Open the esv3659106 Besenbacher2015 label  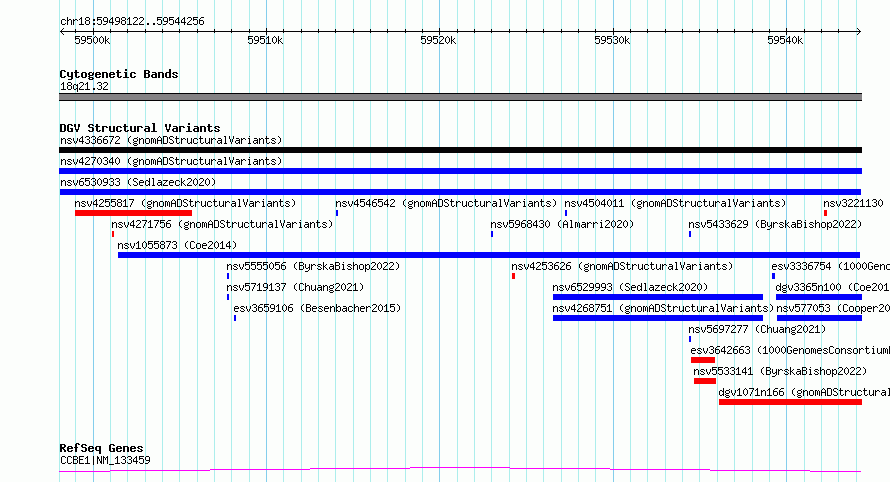(317, 308)
